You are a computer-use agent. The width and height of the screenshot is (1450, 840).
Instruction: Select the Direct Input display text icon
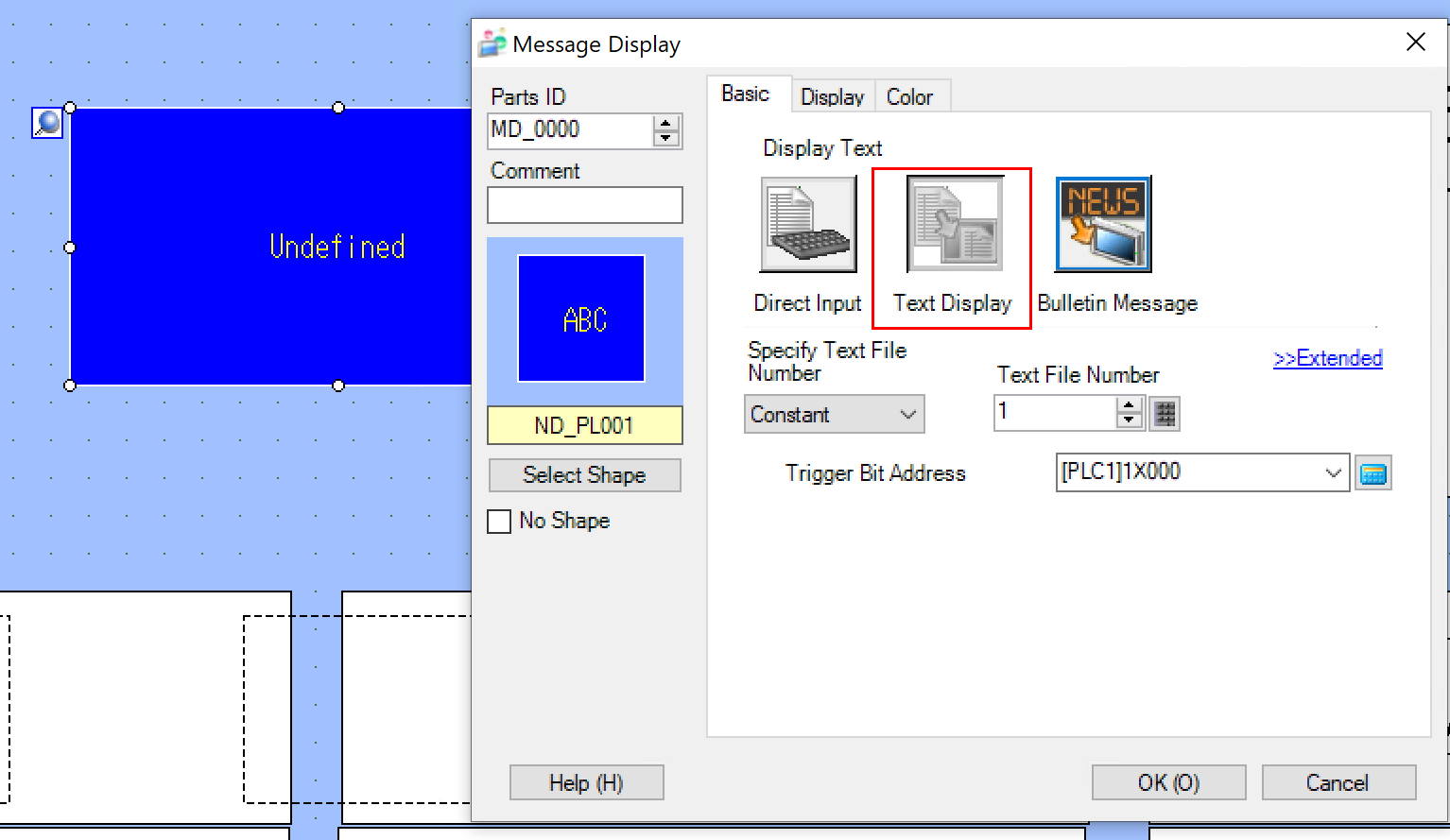(x=808, y=224)
